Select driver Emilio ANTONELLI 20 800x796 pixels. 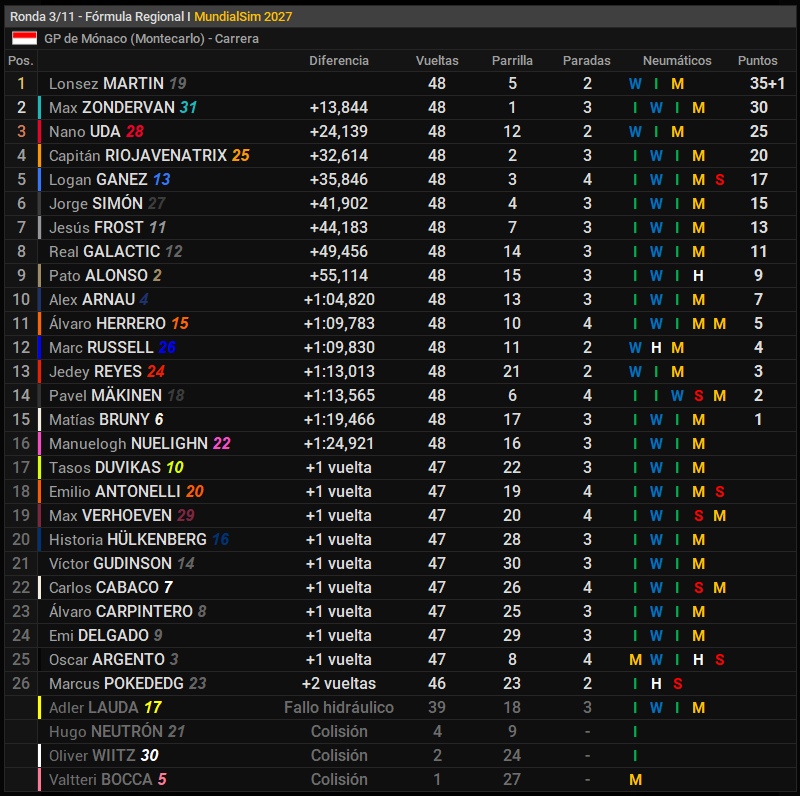127,491
